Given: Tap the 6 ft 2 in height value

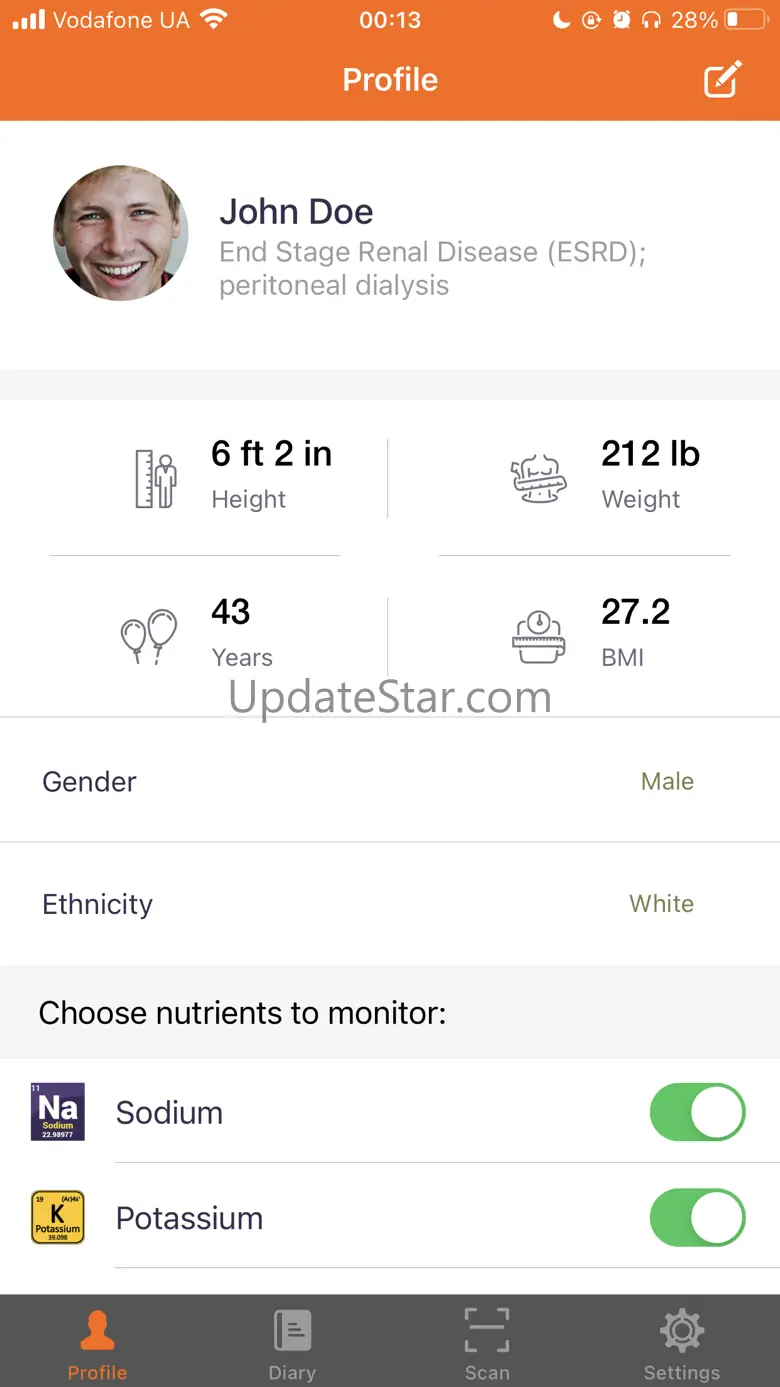Looking at the screenshot, I should coord(271,454).
